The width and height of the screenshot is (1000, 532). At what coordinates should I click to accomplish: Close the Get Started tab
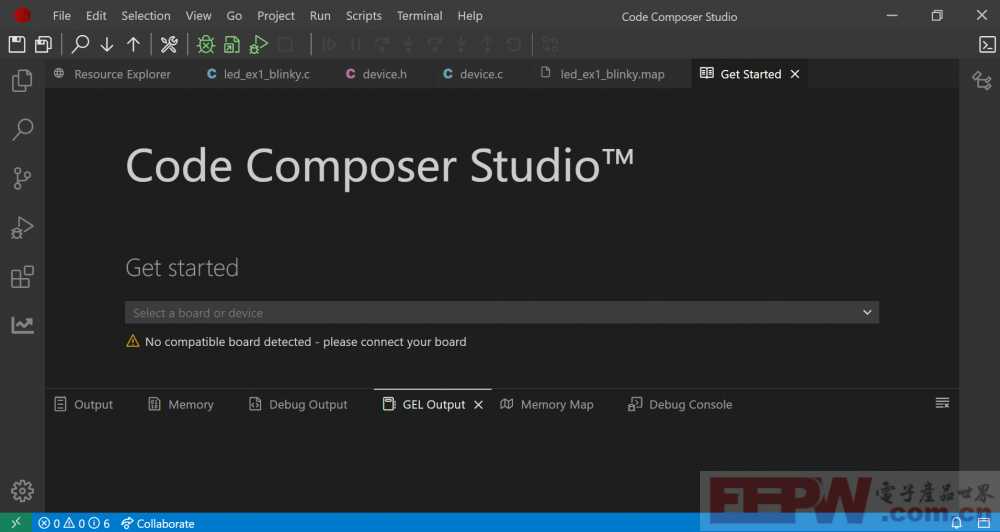pyautogui.click(x=795, y=74)
